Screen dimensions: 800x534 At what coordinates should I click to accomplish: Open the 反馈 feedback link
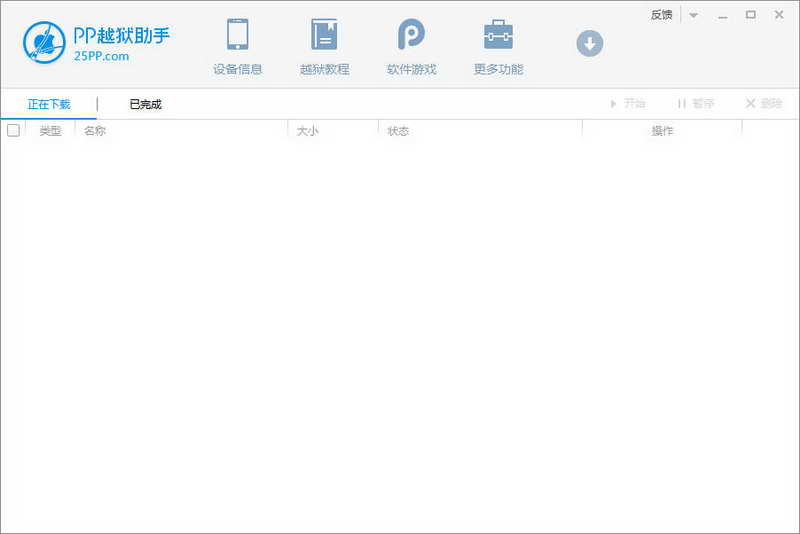[662, 15]
